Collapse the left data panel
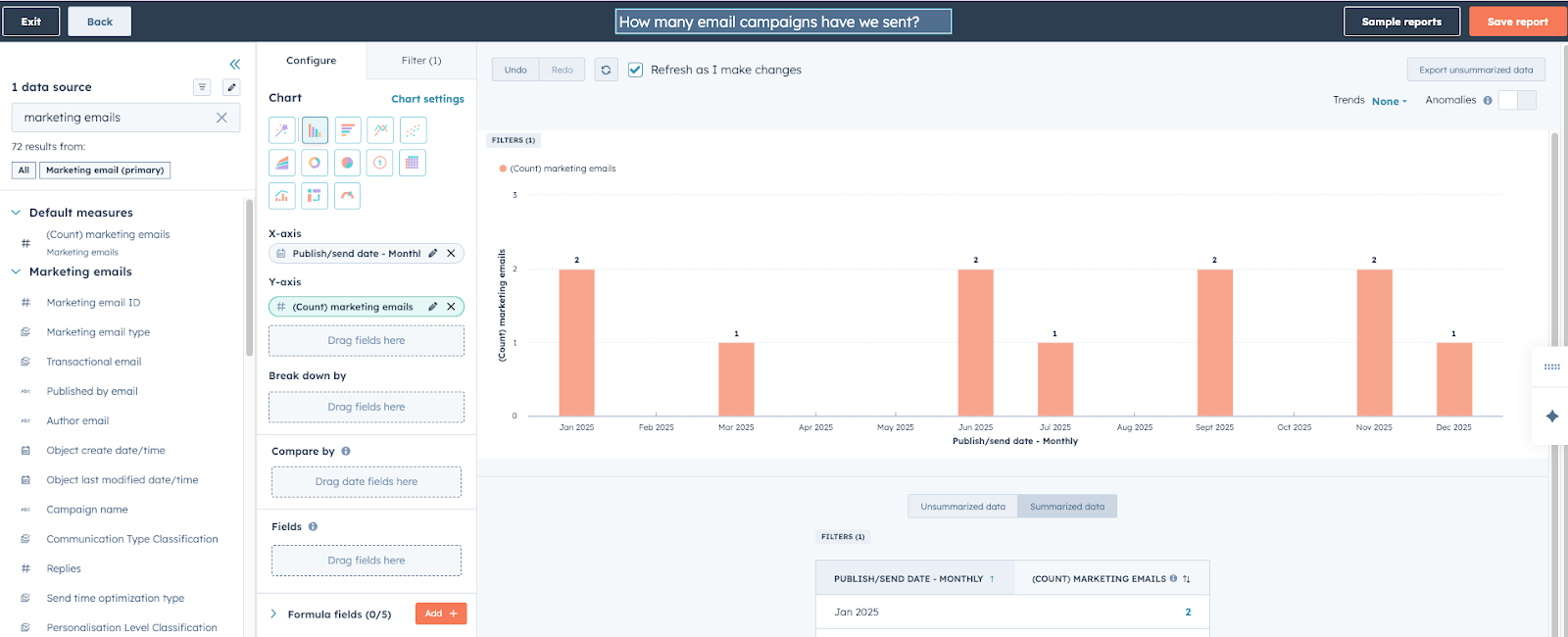 click(235, 65)
